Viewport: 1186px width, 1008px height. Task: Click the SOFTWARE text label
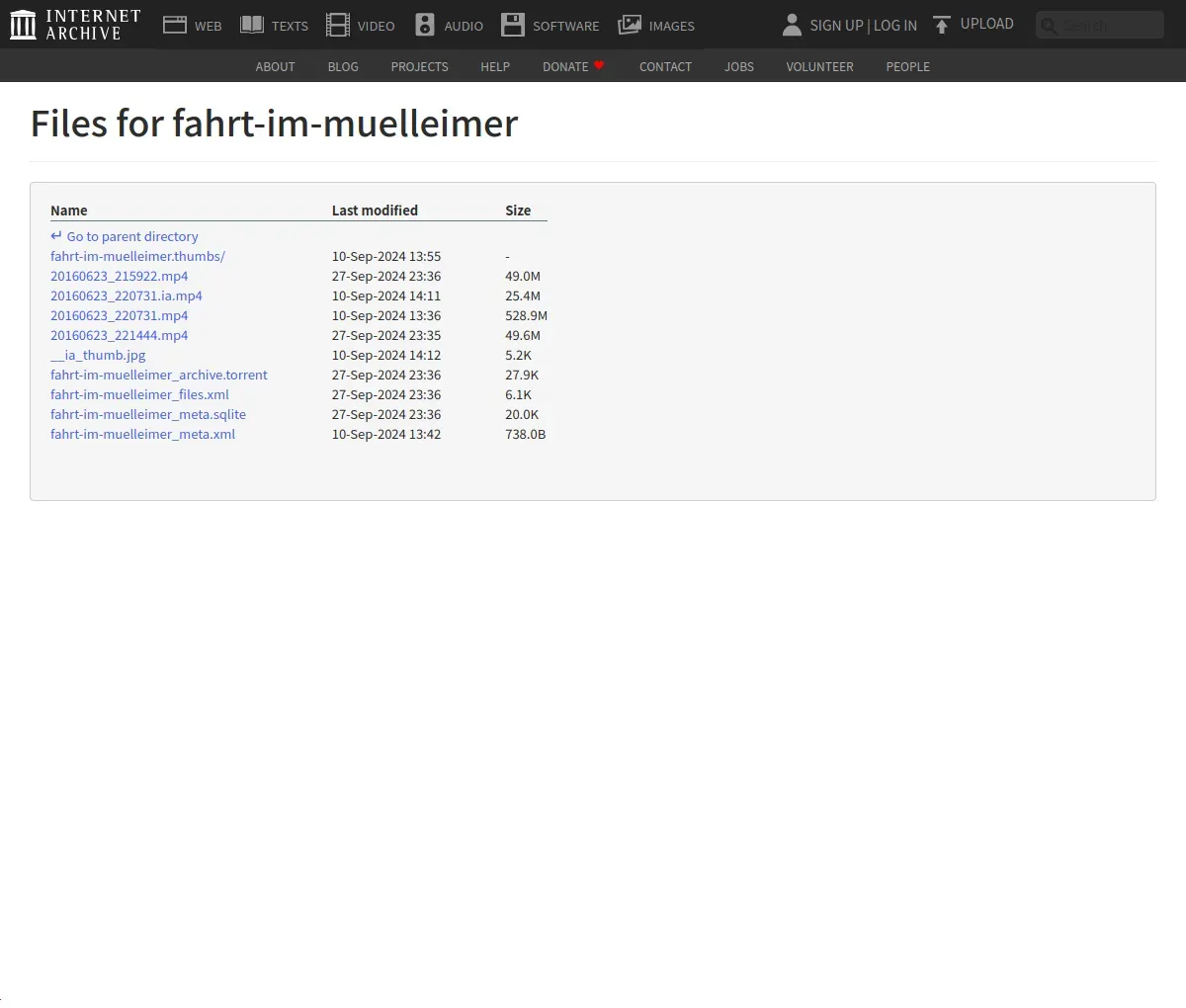click(565, 27)
